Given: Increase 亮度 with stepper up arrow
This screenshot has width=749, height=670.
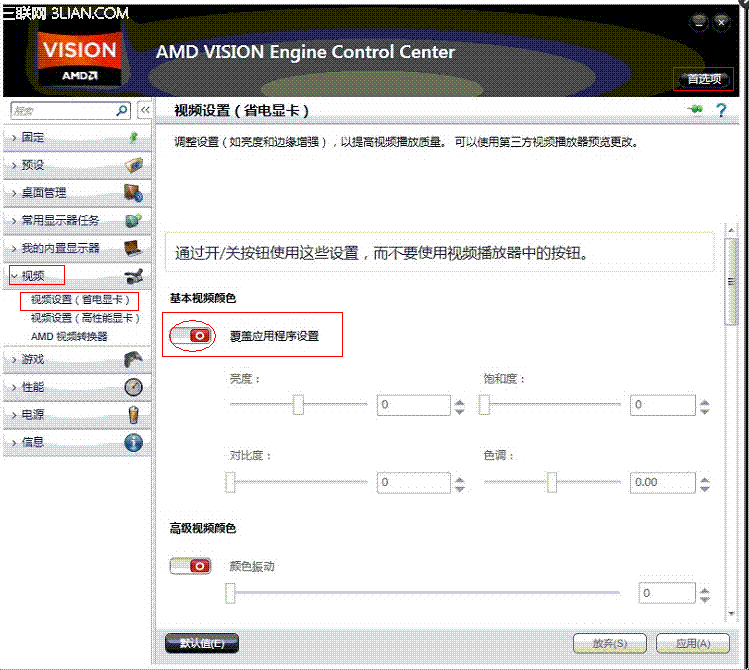Looking at the screenshot, I should [459, 402].
